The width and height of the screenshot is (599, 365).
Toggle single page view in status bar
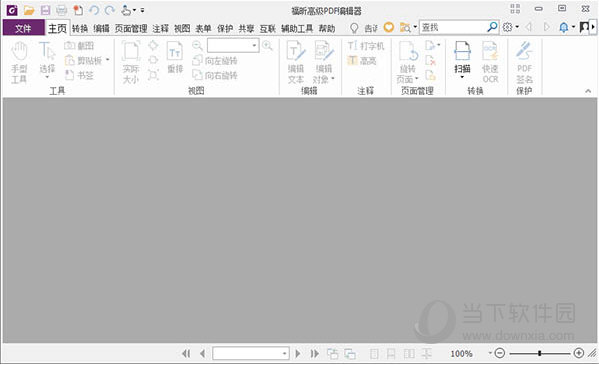pyautogui.click(x=374, y=354)
